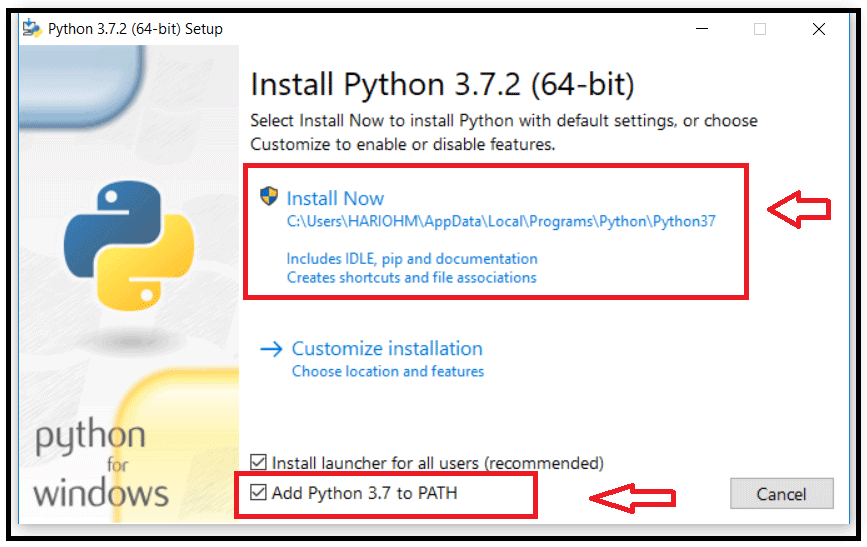Close the Python Setup window
The width and height of the screenshot is (867, 547).
pyautogui.click(x=819, y=29)
